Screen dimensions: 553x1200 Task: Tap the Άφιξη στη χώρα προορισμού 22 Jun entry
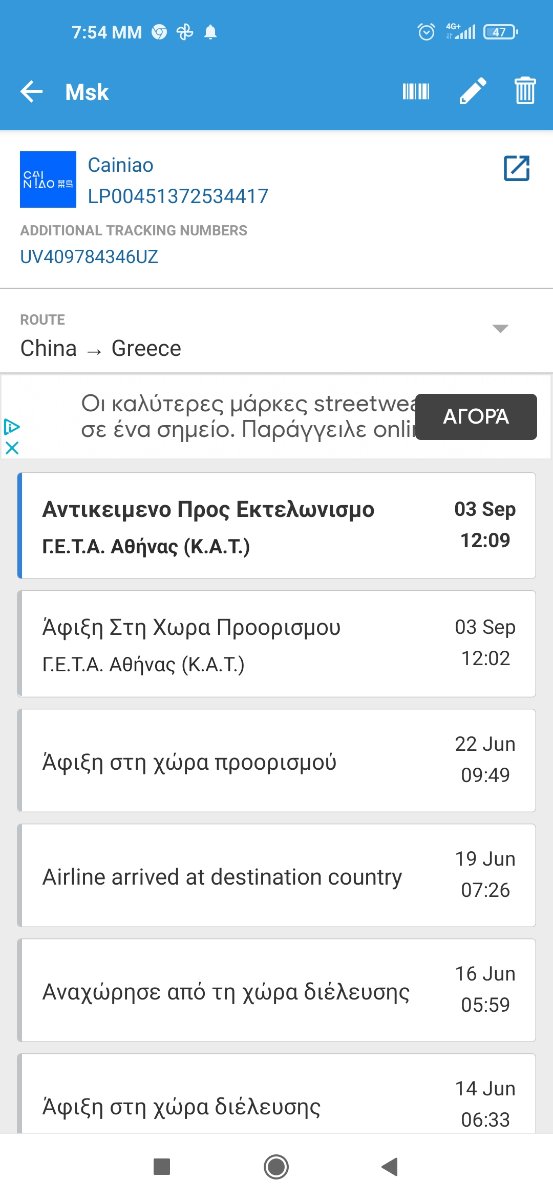tap(277, 762)
